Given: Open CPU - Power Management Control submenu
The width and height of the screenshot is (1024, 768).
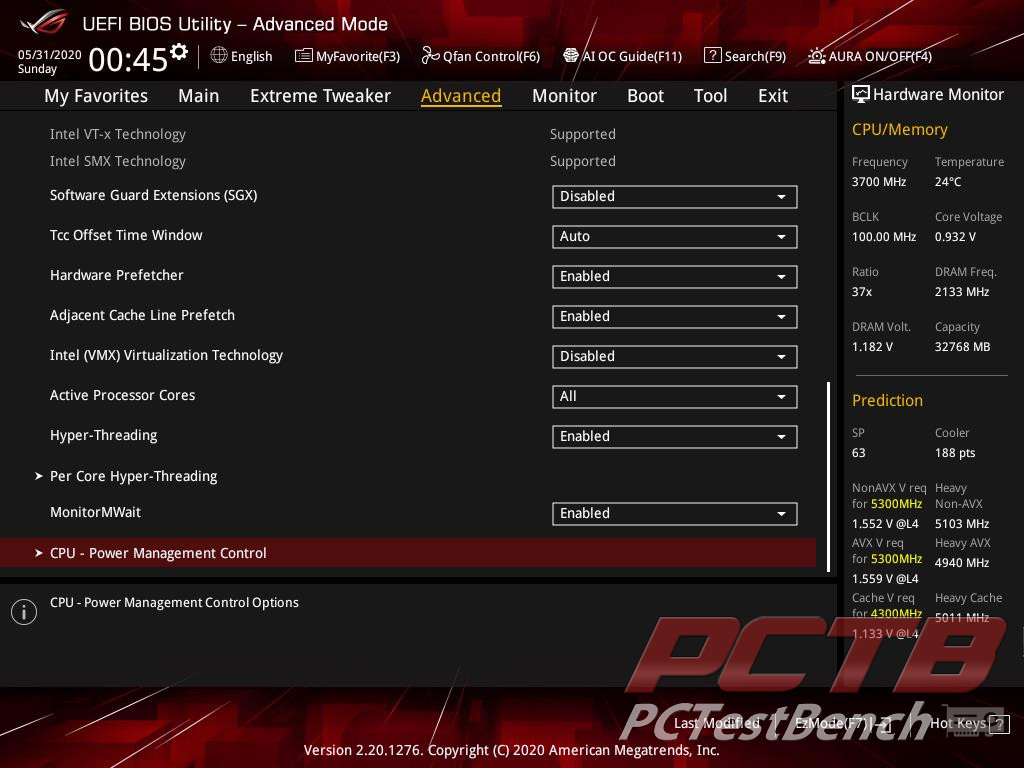Looking at the screenshot, I should pos(408,553).
